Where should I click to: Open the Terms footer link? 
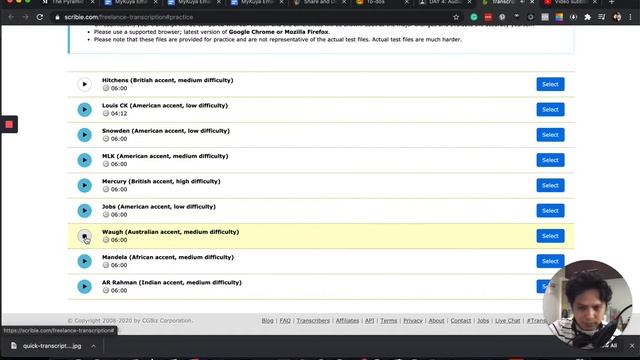coord(389,320)
